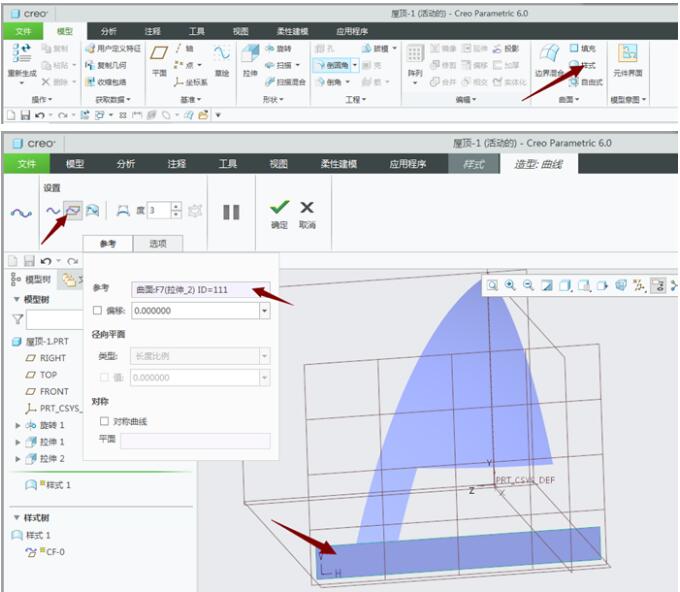
Task: Select the free curve type icon
Action: [x=53, y=211]
